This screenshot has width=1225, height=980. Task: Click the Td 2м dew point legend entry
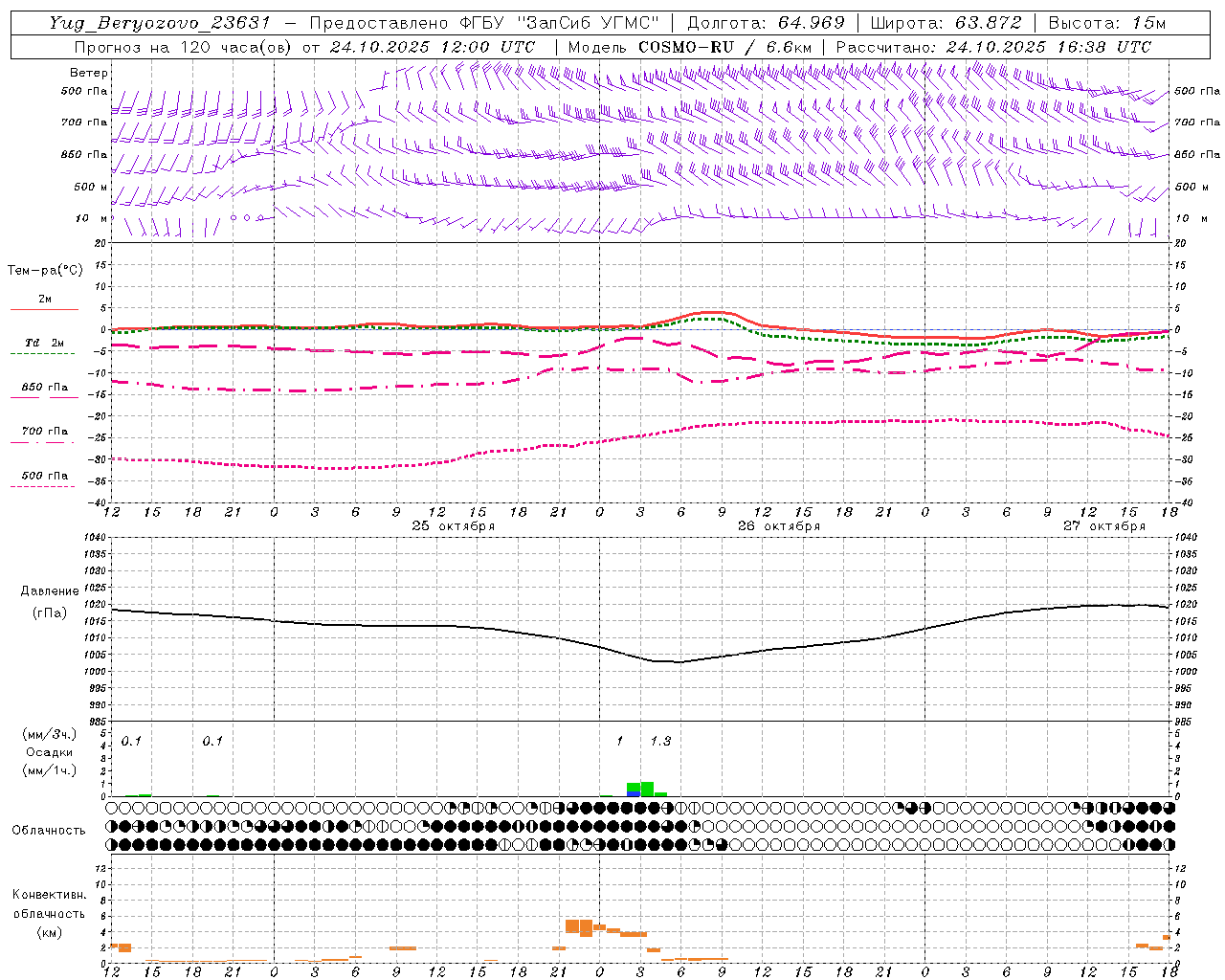click(44, 343)
